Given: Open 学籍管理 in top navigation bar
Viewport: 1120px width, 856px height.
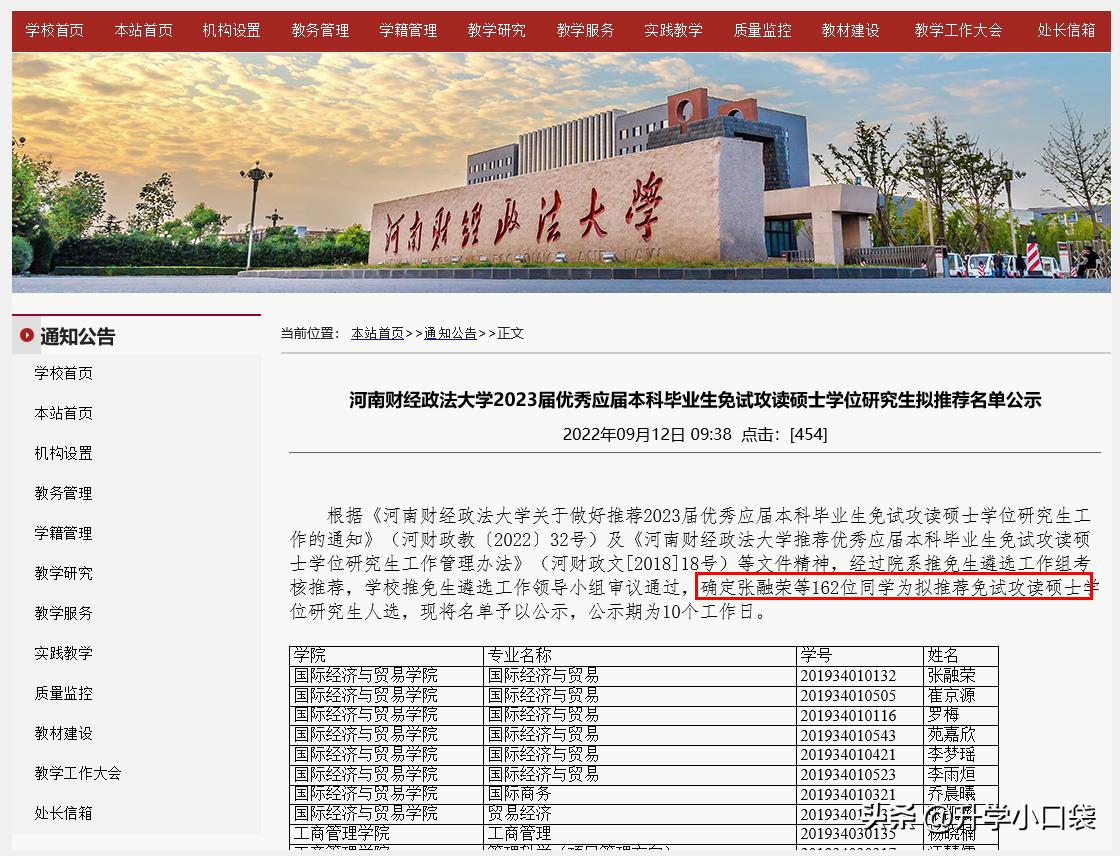Looking at the screenshot, I should tap(408, 31).
